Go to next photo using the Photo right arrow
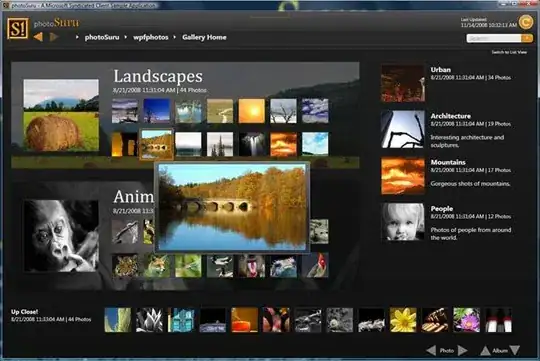Viewport: 540px width, 361px height. pyautogui.click(x=462, y=350)
